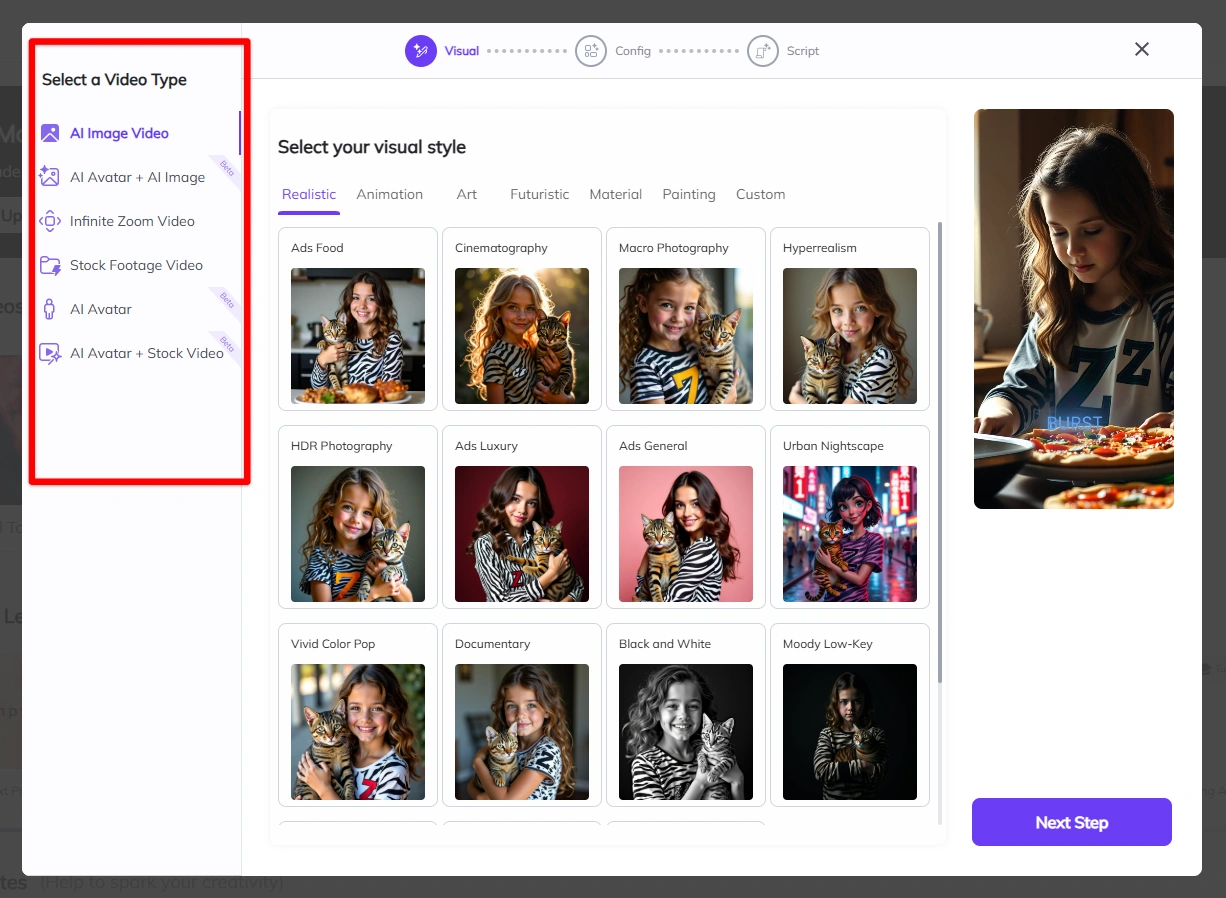Click the Config step circle icon
Viewport: 1226px width, 898px height.
(x=591, y=51)
